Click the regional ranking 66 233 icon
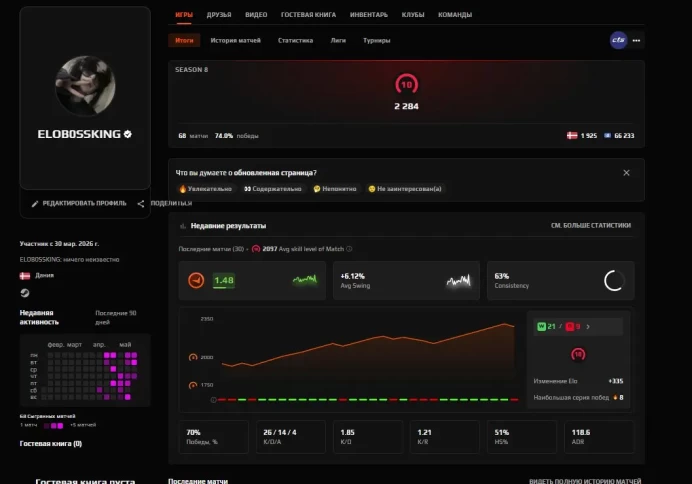692x484 pixels. tap(608, 135)
